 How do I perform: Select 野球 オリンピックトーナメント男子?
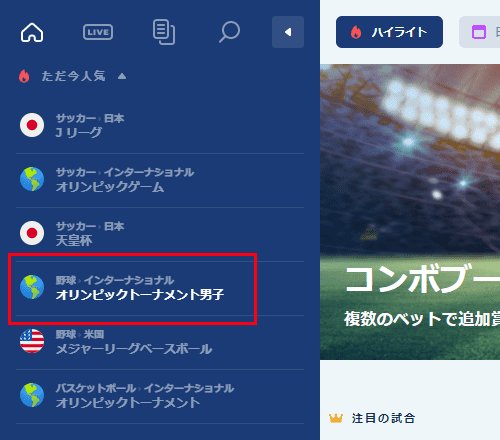tap(160, 288)
